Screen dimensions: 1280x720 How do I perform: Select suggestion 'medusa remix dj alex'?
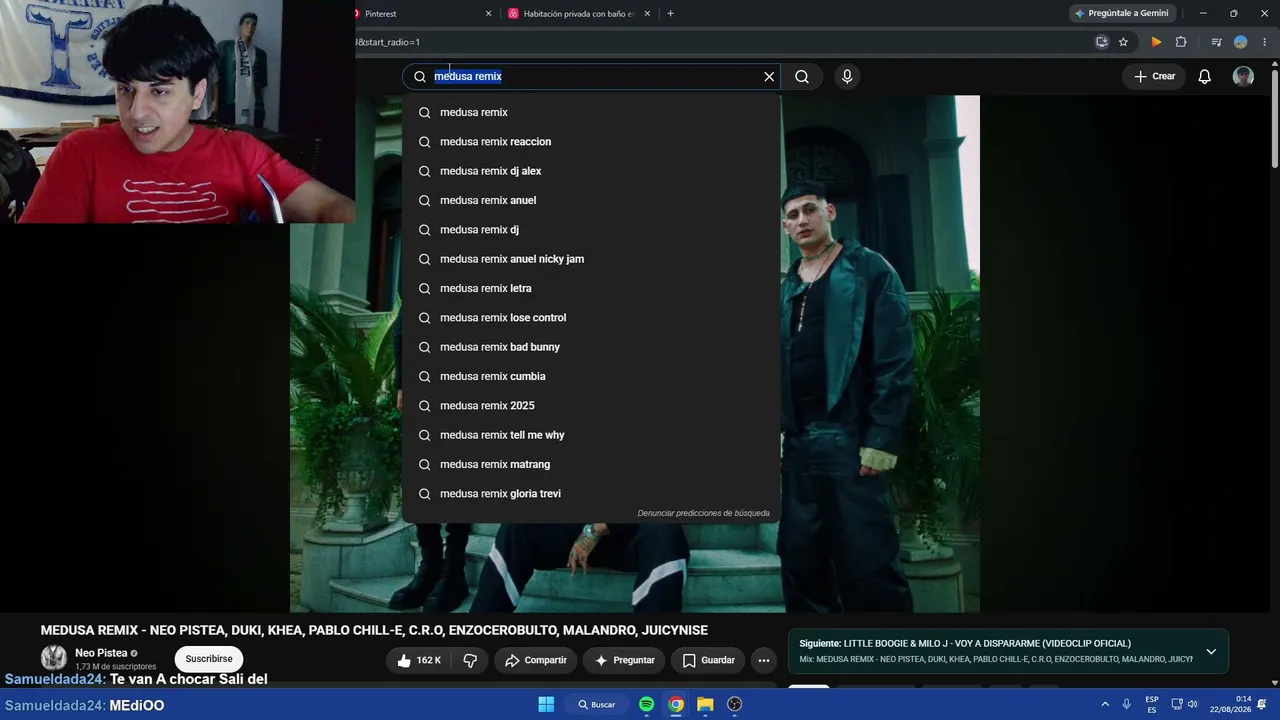tap(591, 171)
